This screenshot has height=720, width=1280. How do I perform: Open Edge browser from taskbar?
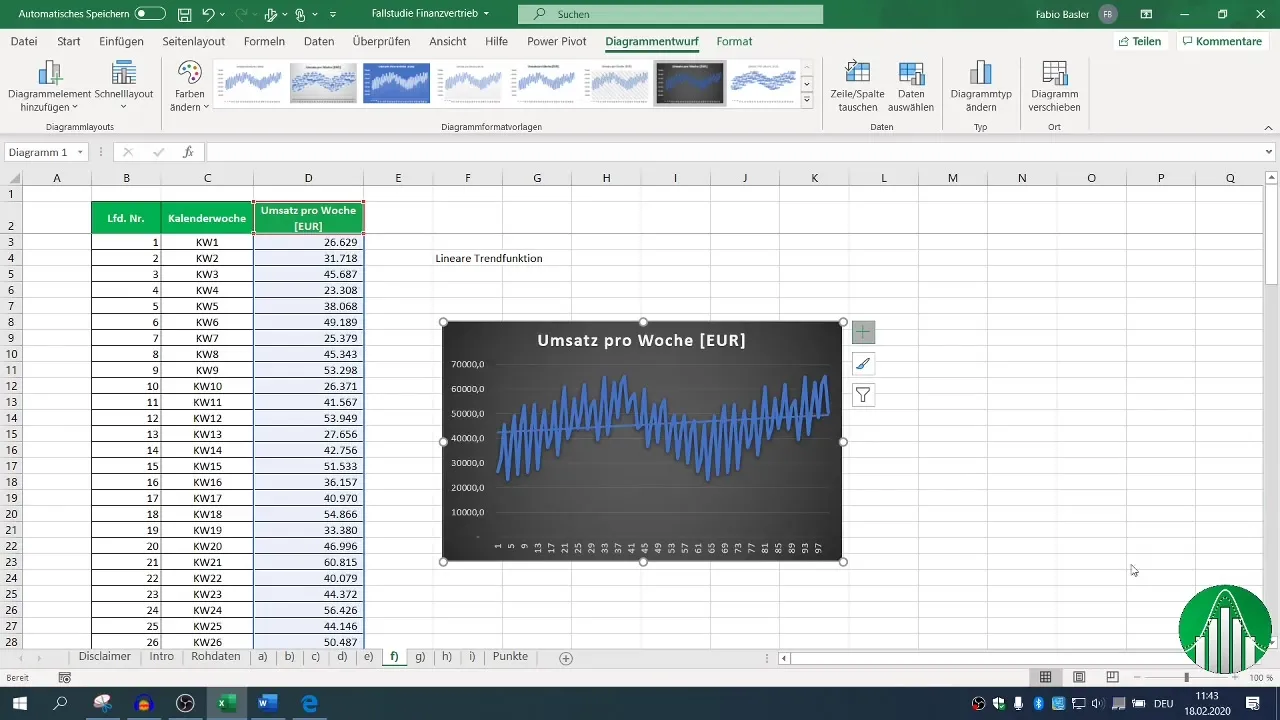tap(309, 703)
